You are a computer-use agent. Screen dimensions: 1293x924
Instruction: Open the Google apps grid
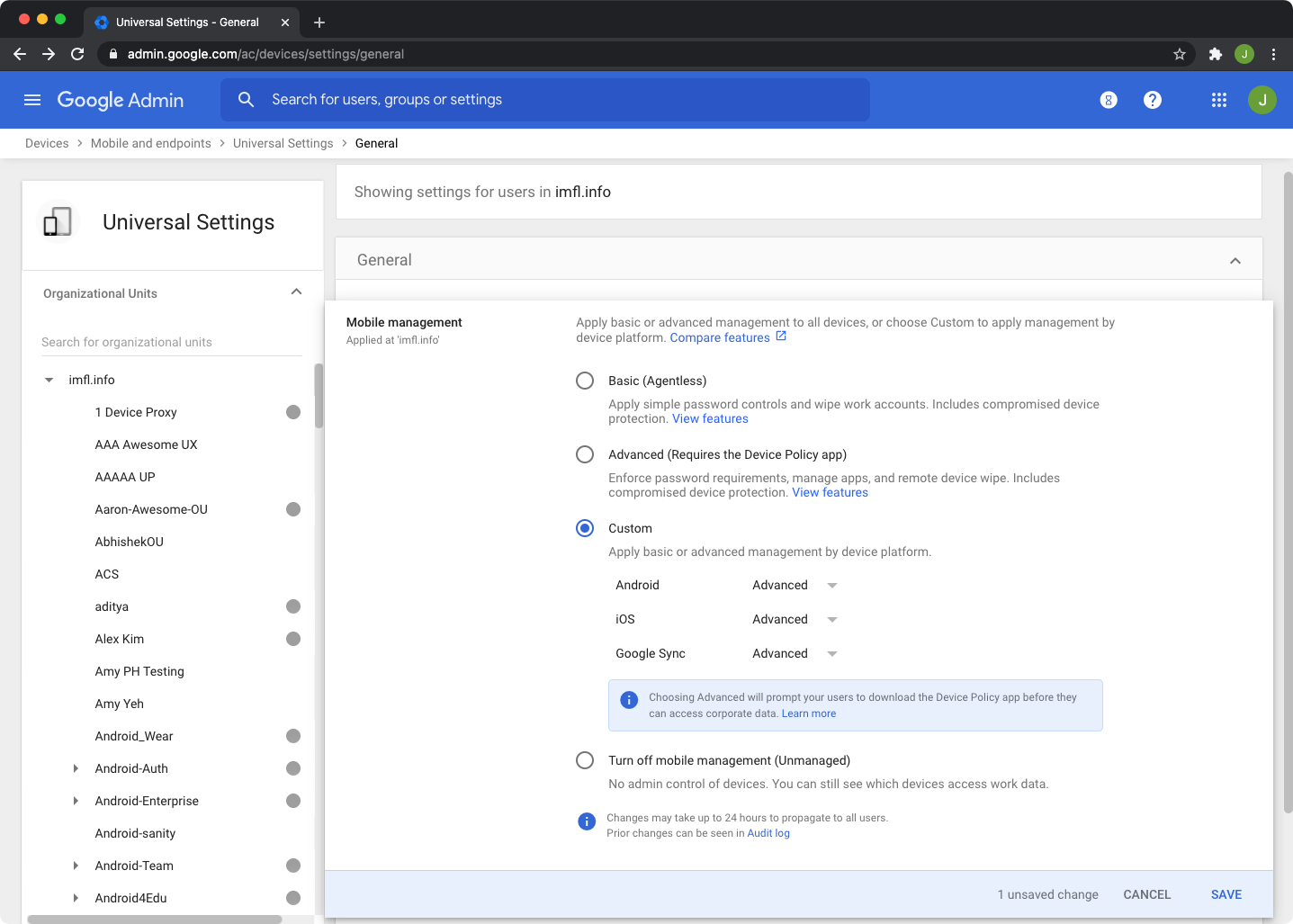(x=1219, y=100)
